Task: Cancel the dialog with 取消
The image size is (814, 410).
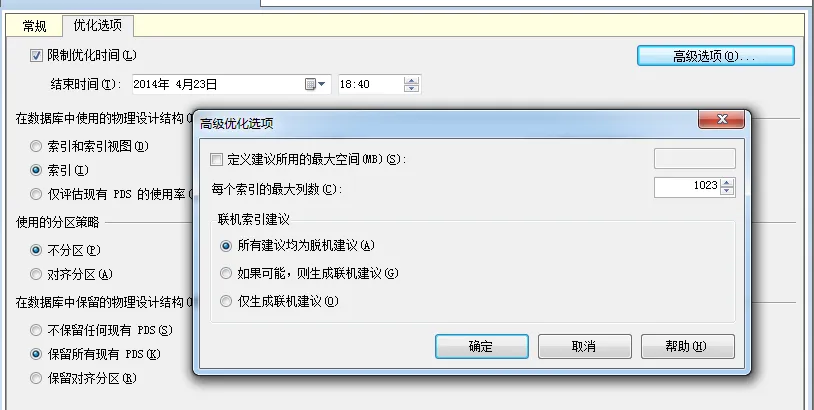Action: click(585, 346)
